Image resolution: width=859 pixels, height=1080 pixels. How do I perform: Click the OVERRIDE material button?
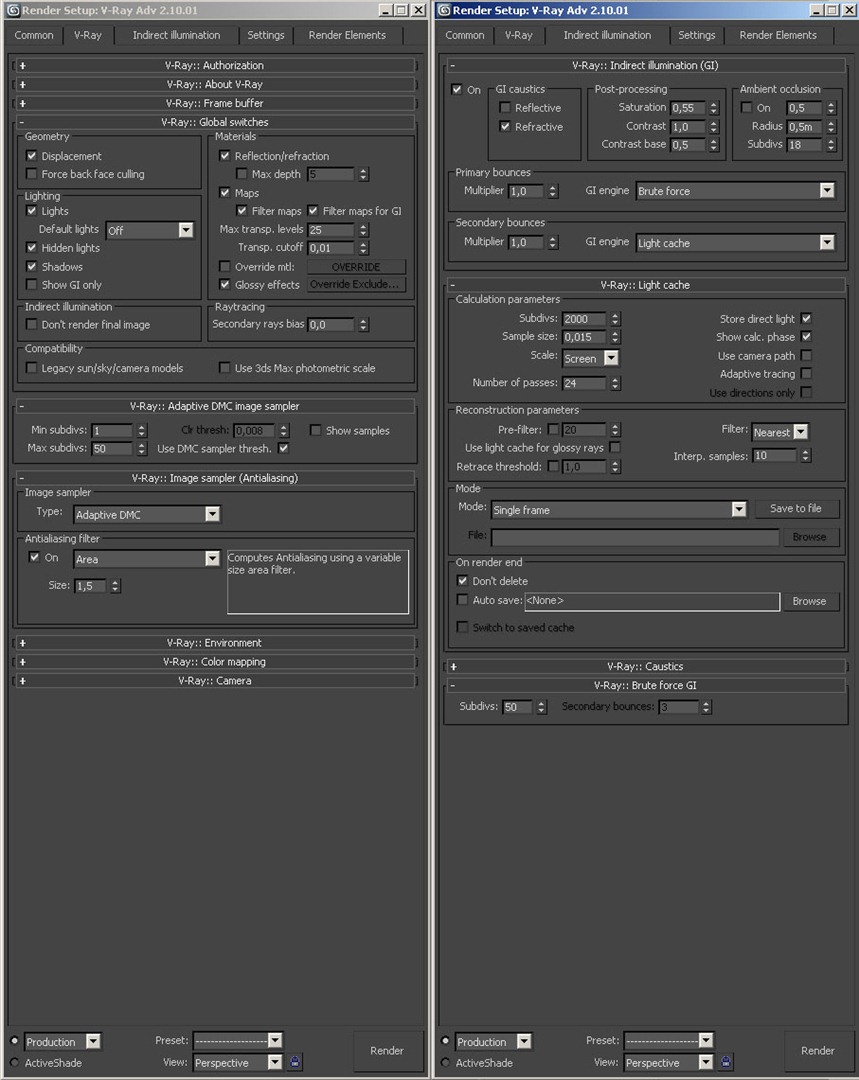[x=356, y=267]
